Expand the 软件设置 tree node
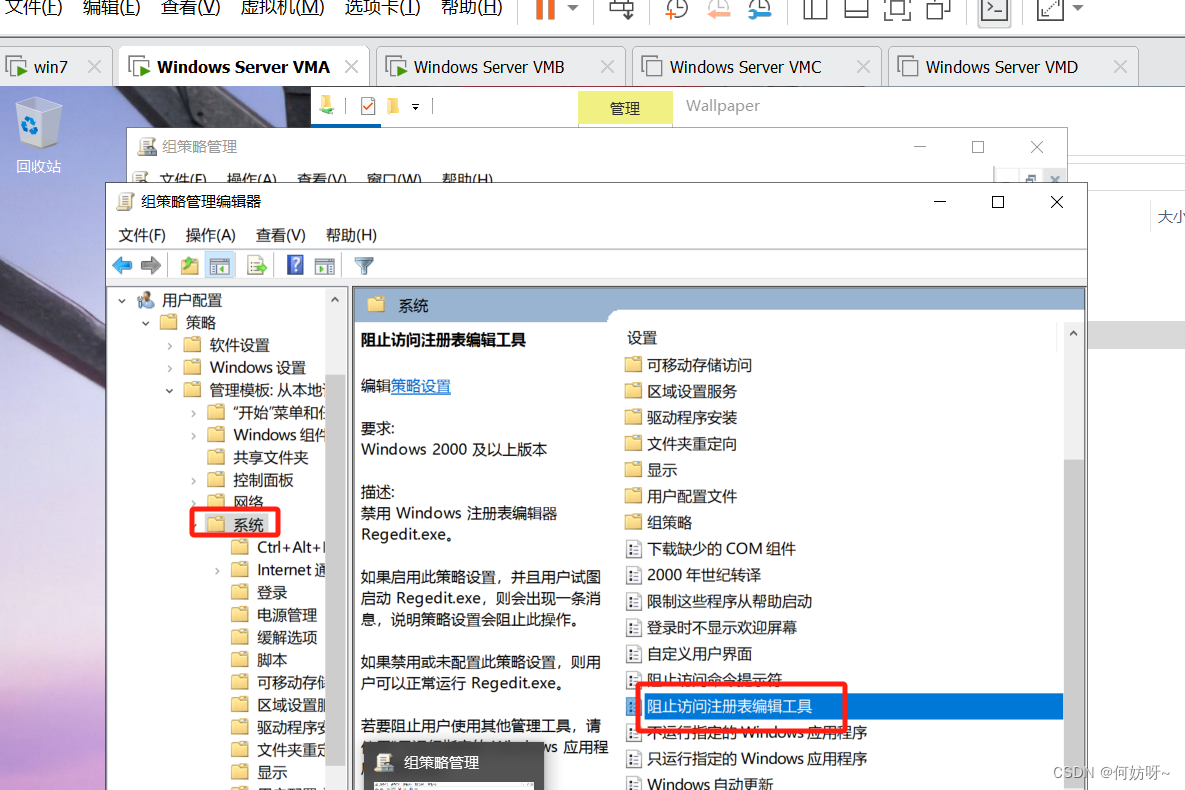1185x790 pixels. pyautogui.click(x=169, y=346)
